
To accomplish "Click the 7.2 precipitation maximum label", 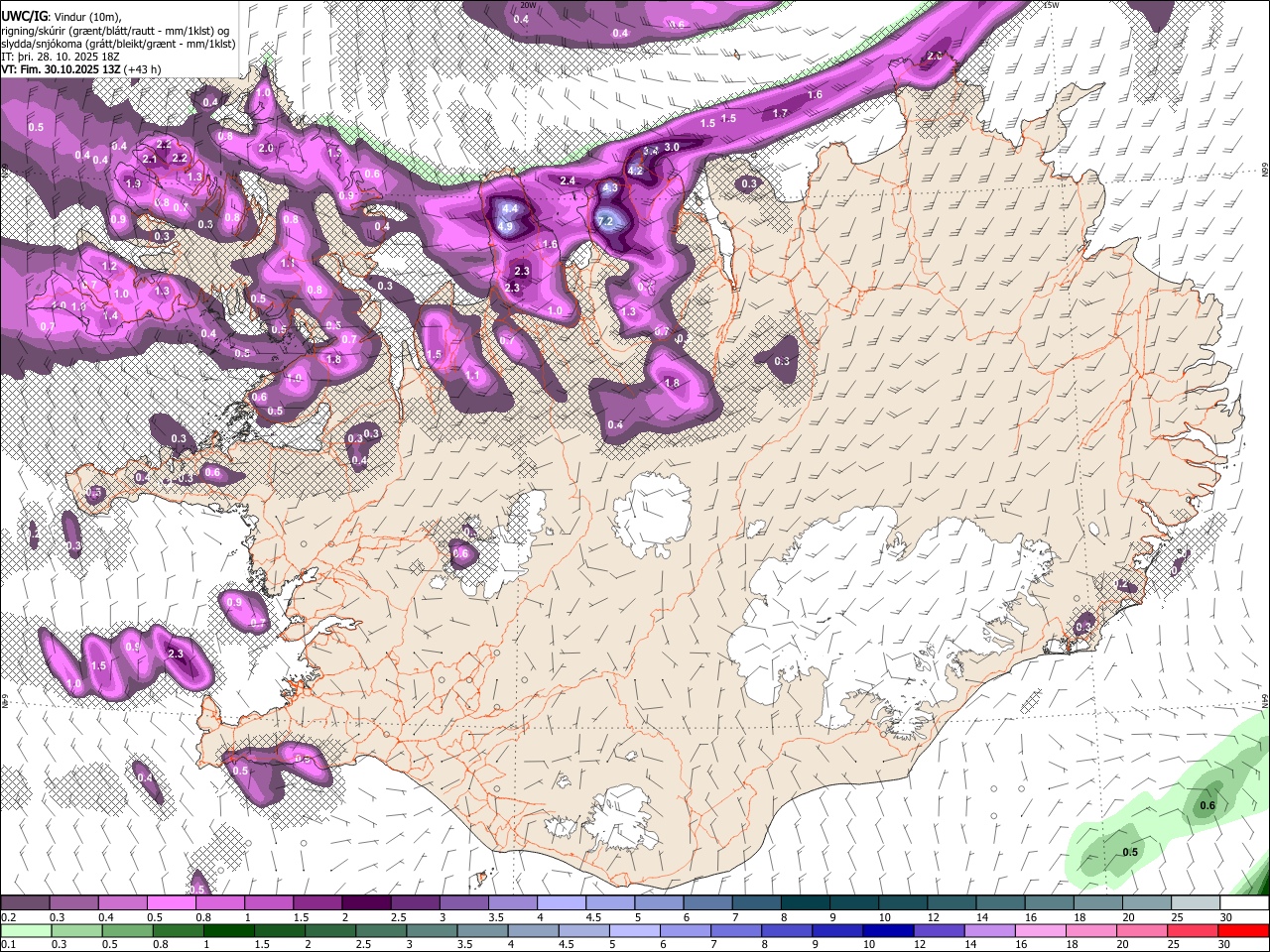I will point(605,222).
